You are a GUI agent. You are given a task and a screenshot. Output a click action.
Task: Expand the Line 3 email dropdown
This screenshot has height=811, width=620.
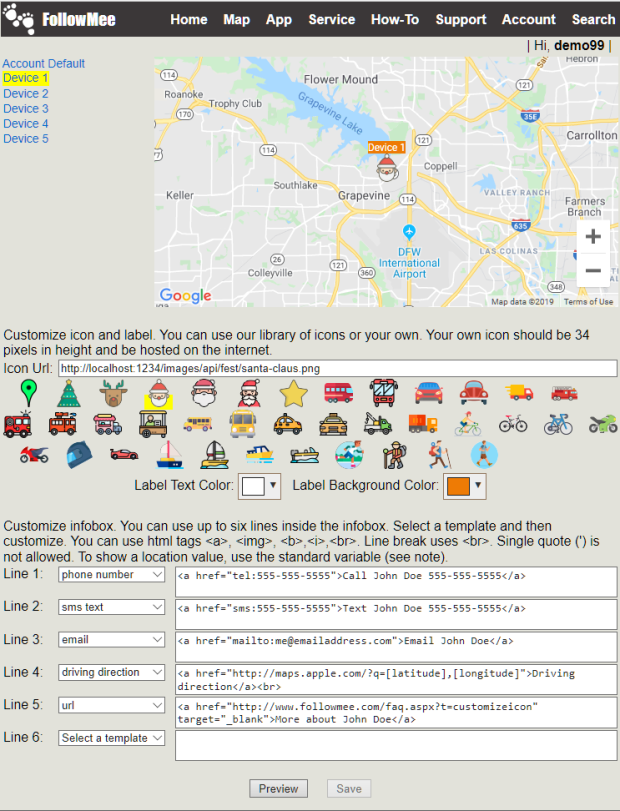pos(112,640)
